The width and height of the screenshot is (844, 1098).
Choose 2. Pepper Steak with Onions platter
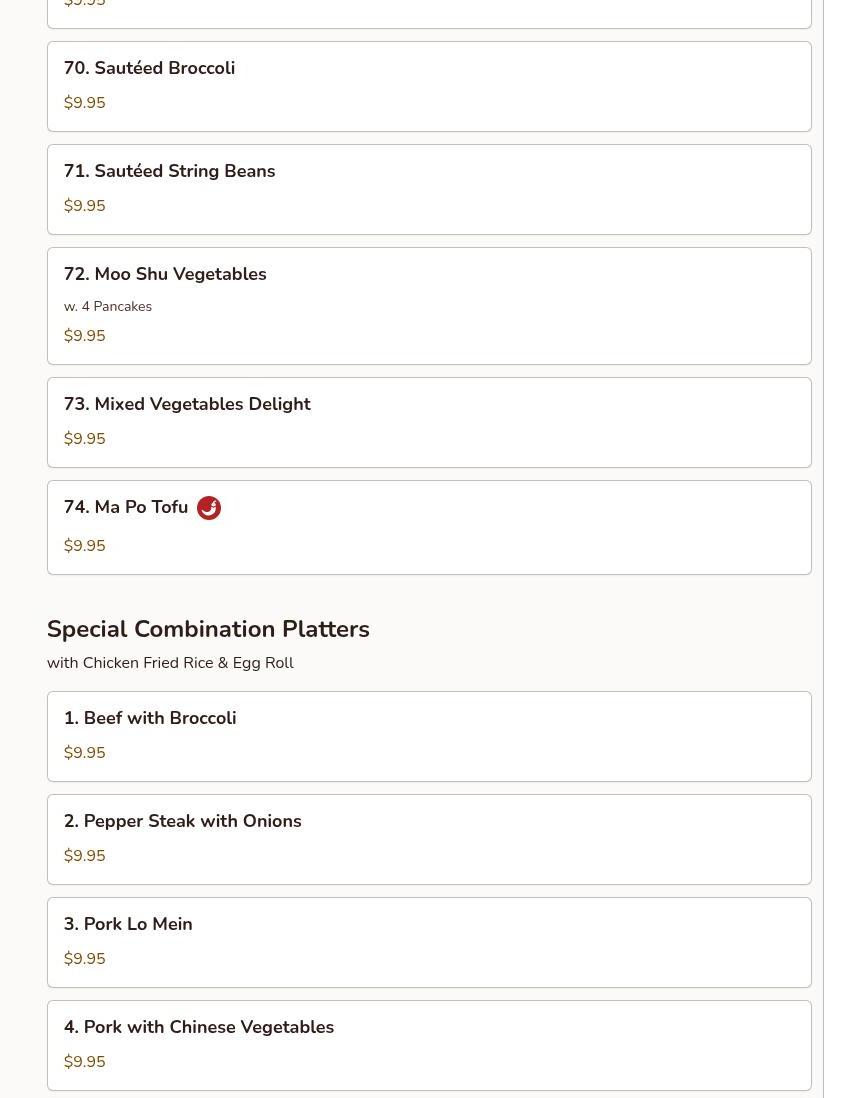[x=182, y=821]
